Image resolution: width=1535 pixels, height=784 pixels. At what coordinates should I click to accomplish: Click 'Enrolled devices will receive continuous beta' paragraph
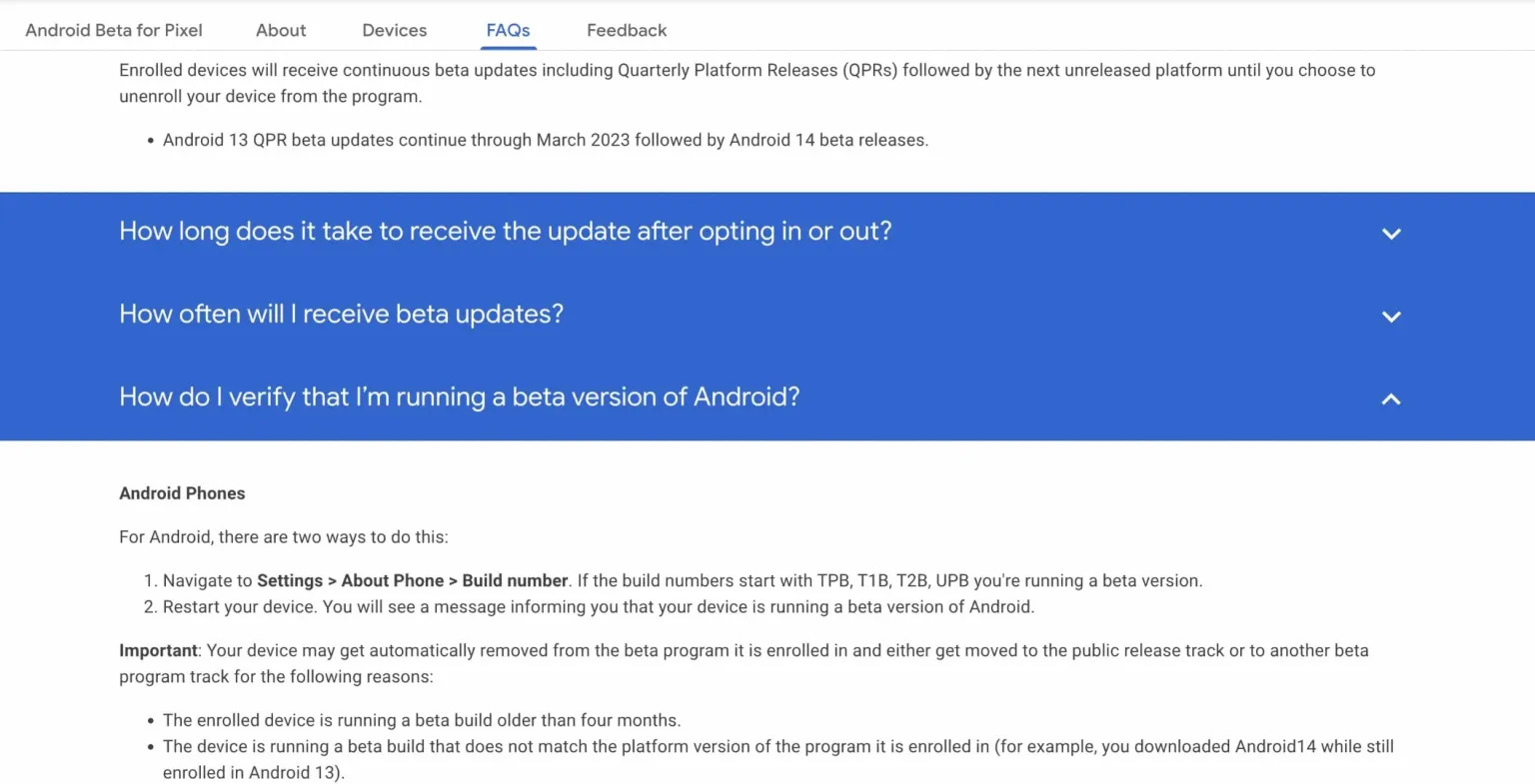(748, 83)
